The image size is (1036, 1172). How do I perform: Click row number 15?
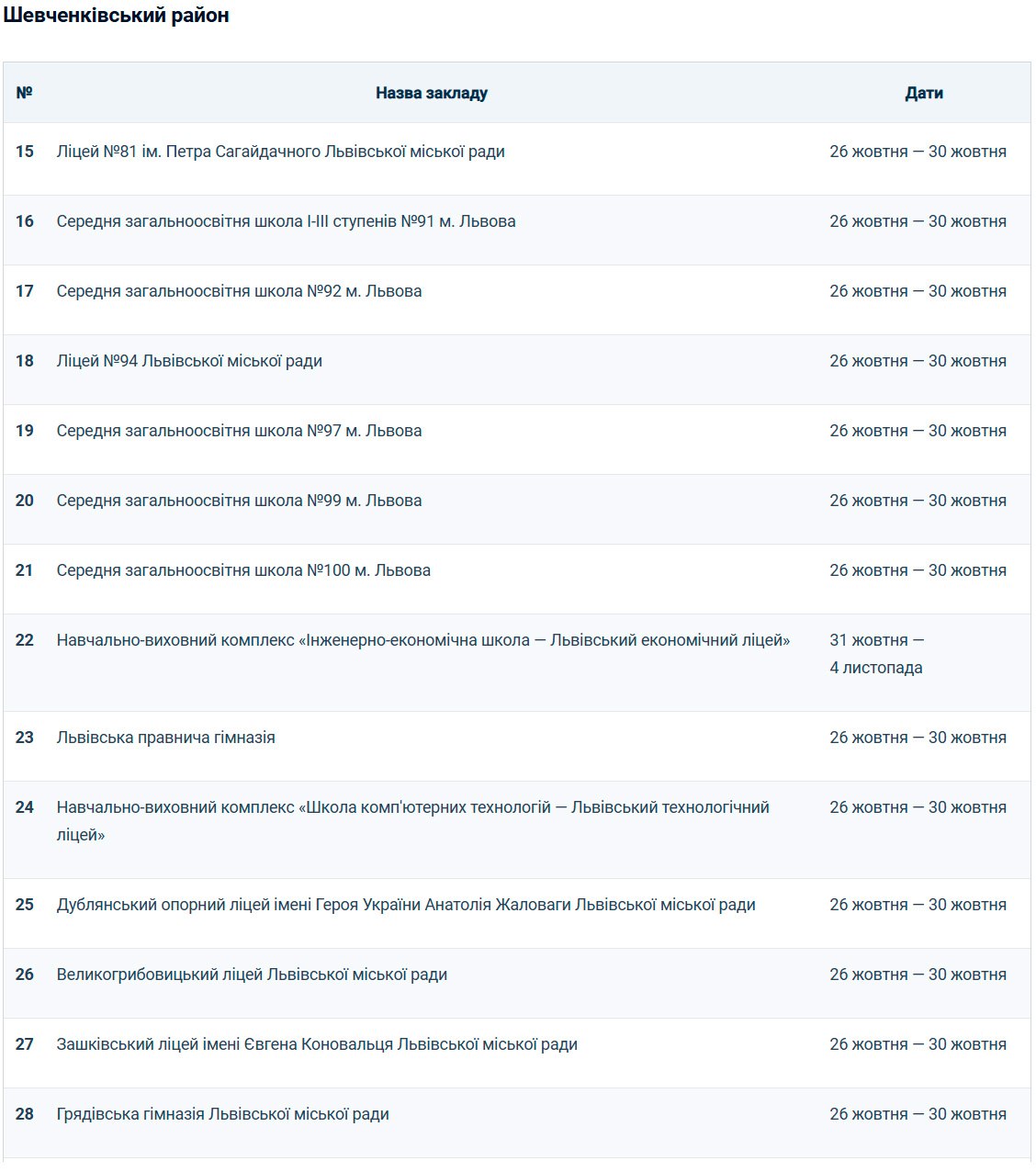[25, 152]
